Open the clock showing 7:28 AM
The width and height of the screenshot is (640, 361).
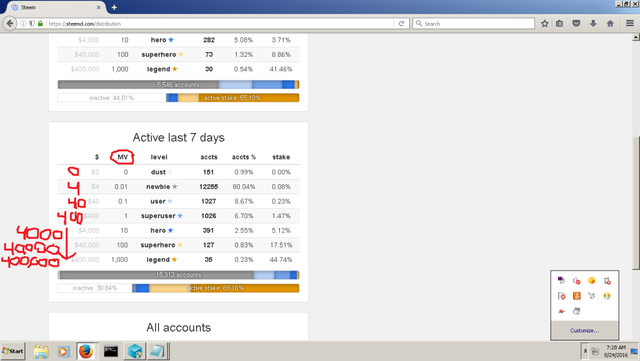pos(616,351)
